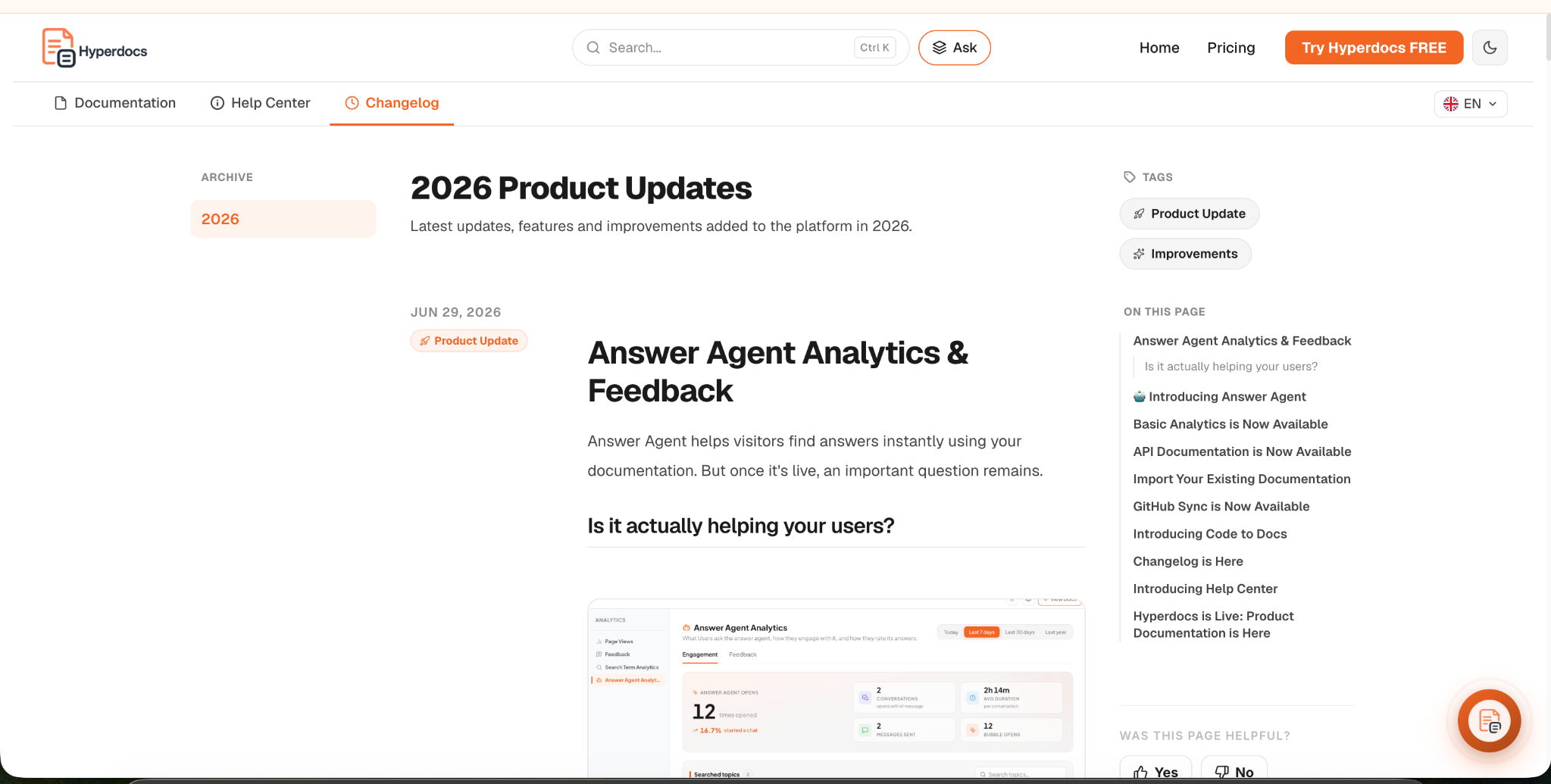This screenshot has height=784, width=1551.
Task: Open the EN language dropdown
Action: (1471, 104)
